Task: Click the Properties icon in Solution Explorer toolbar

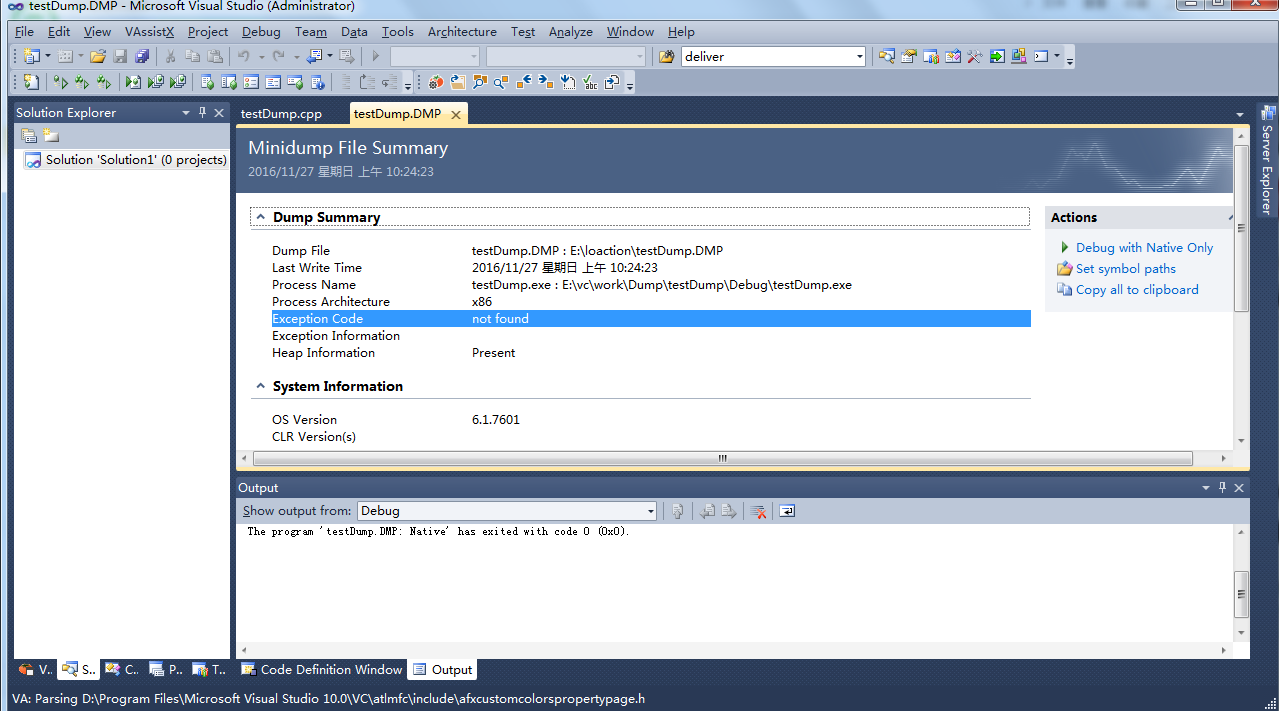Action: [29, 136]
